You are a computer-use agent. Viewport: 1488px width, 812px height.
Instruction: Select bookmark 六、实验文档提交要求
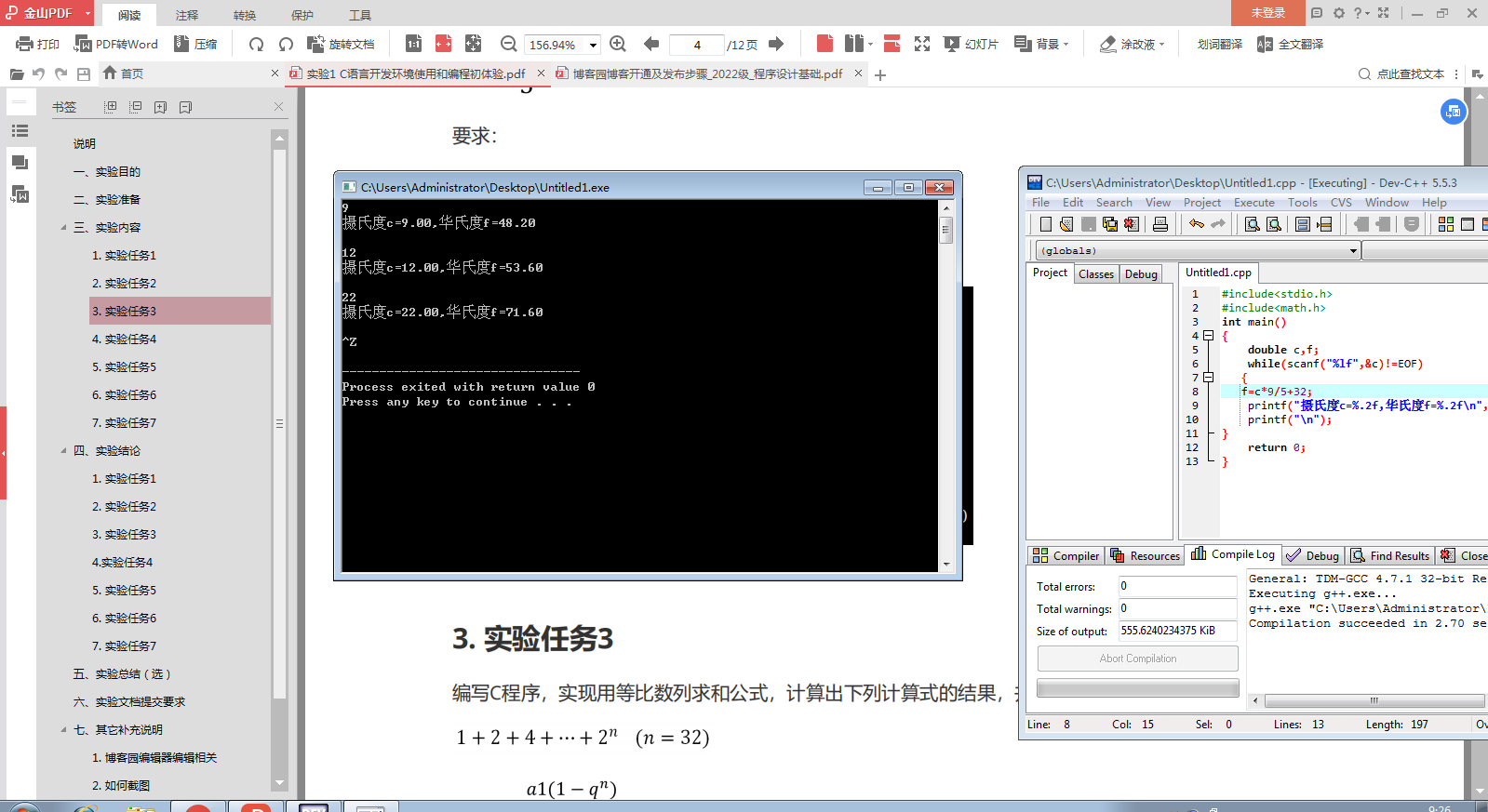coord(129,701)
